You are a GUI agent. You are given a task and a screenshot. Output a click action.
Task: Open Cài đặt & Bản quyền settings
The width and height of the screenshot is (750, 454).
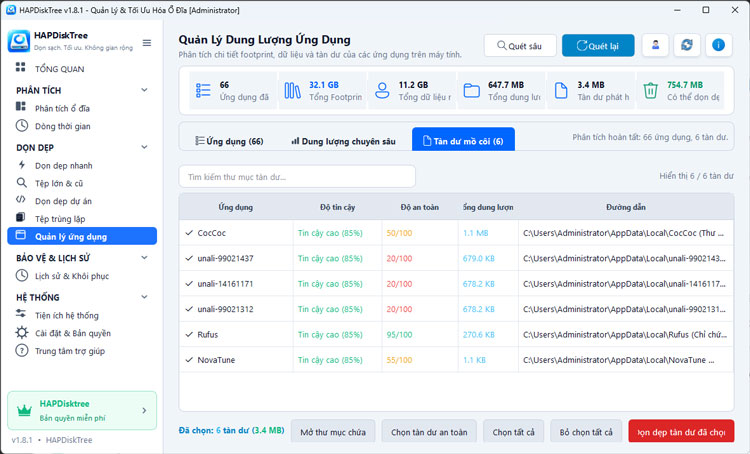(x=73, y=333)
